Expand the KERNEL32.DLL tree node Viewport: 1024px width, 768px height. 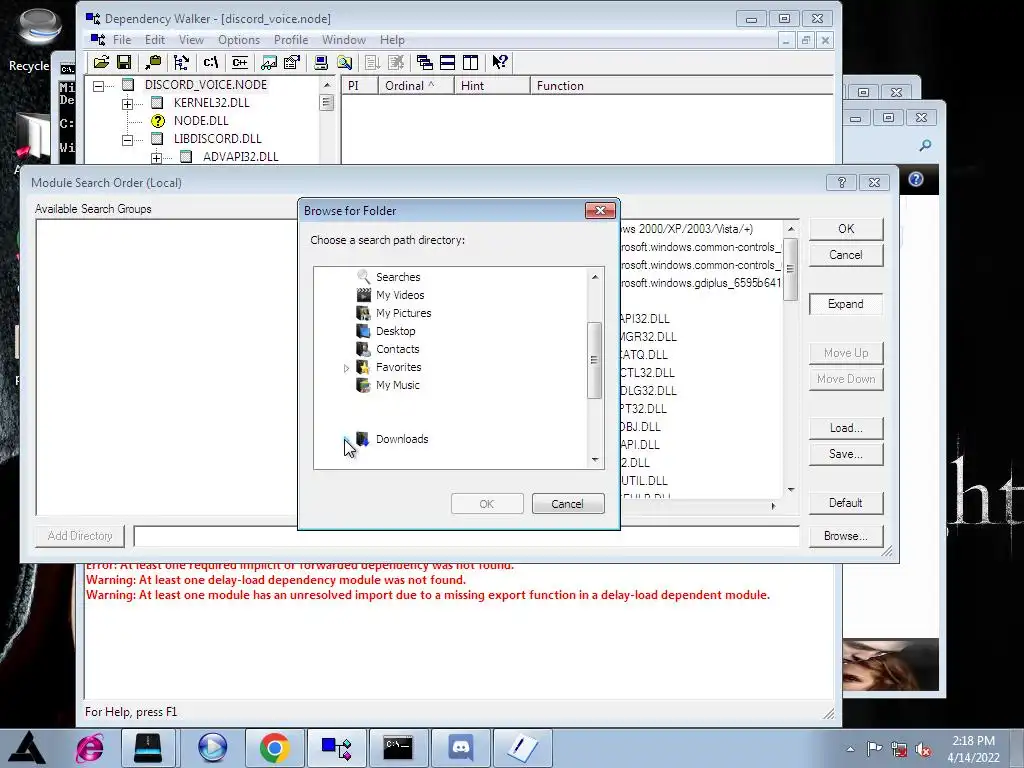(127, 104)
